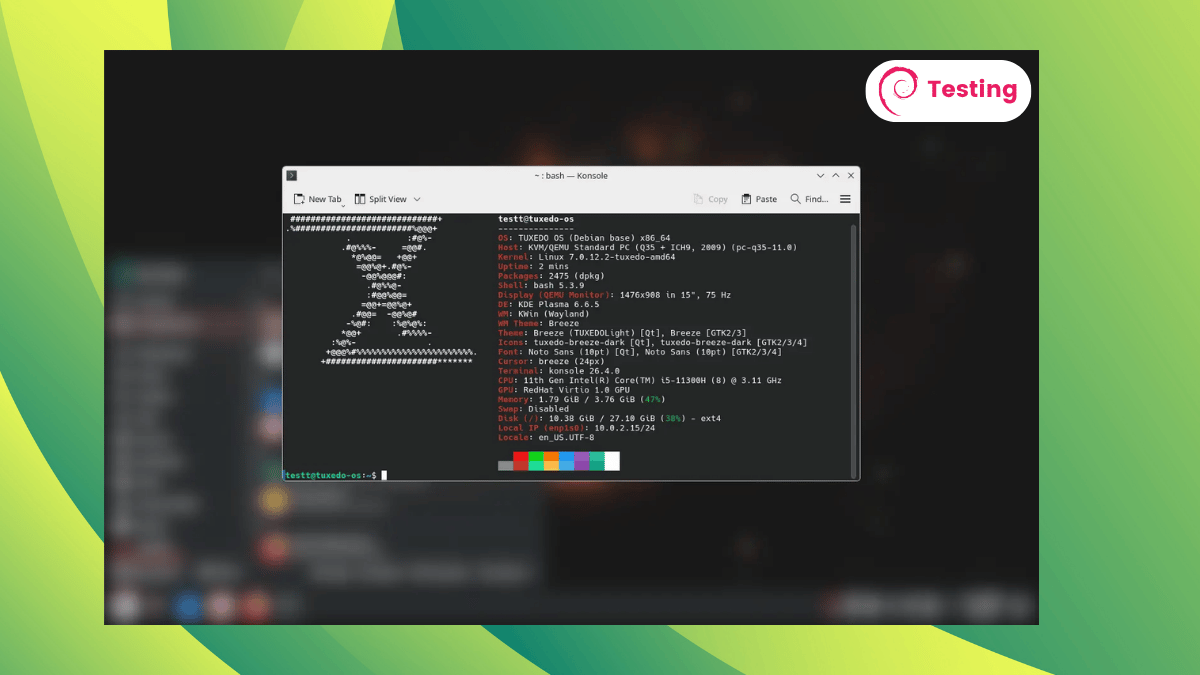This screenshot has width=1200, height=675.
Task: Click the "Shell: bash 5.3.9" line
Action: 540,285
